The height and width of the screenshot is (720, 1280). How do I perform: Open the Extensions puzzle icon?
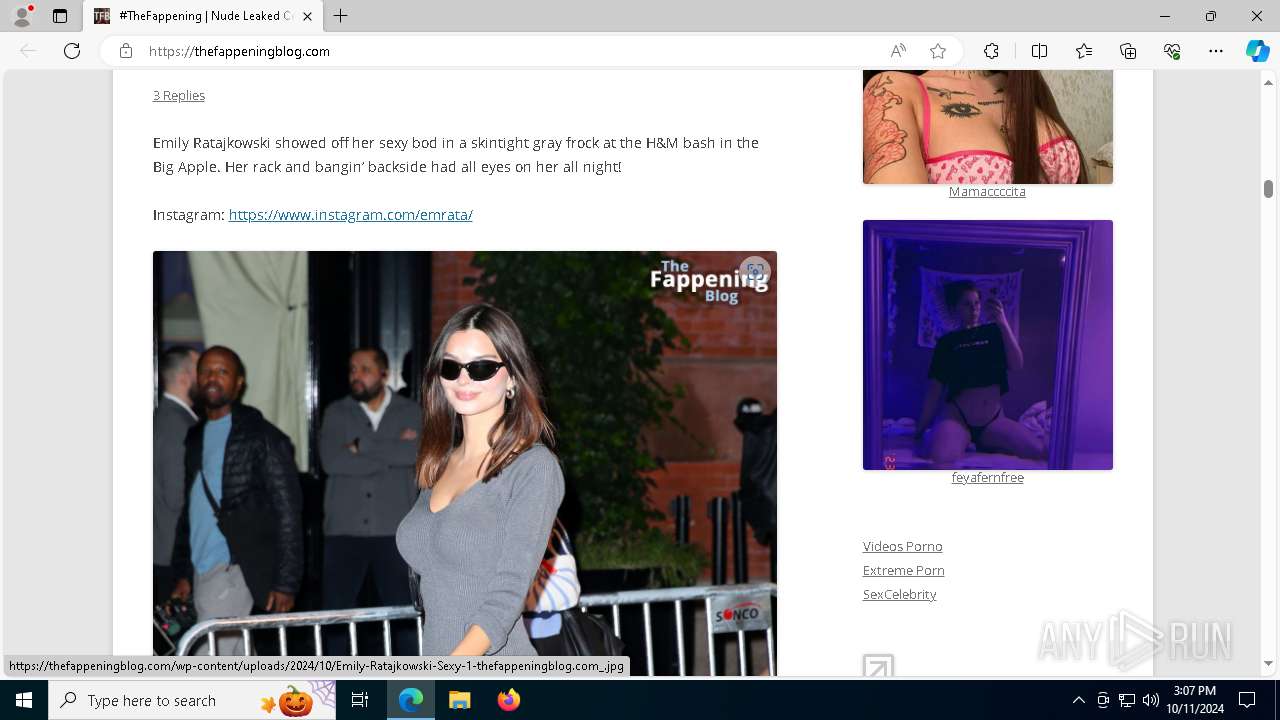click(x=991, y=51)
